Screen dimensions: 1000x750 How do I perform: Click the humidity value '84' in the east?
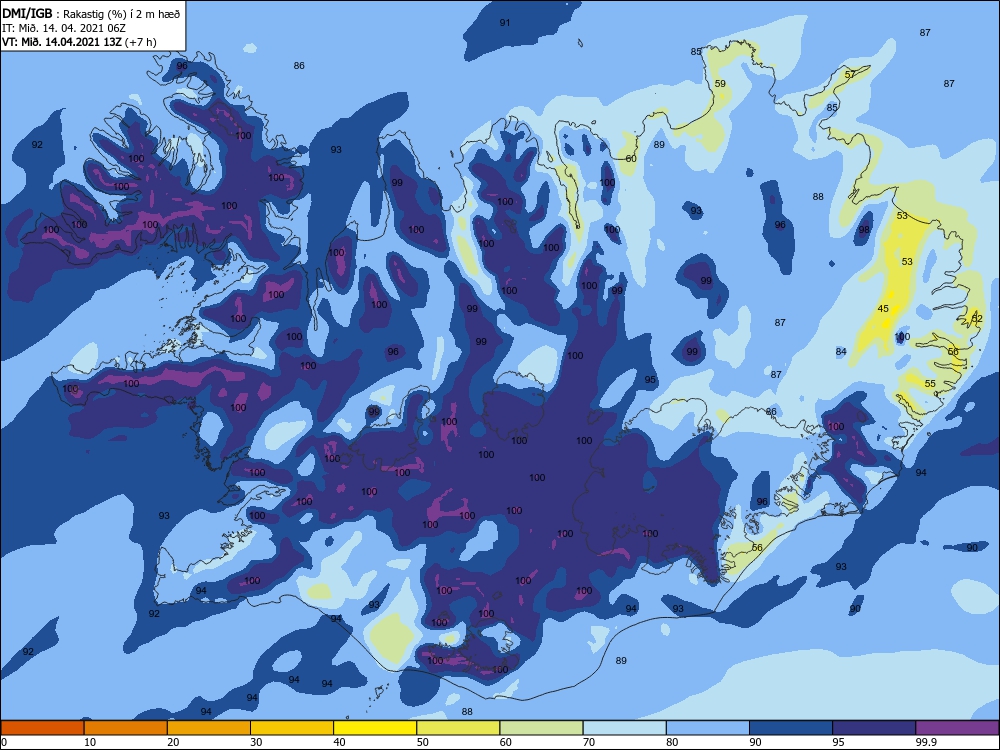tap(841, 352)
